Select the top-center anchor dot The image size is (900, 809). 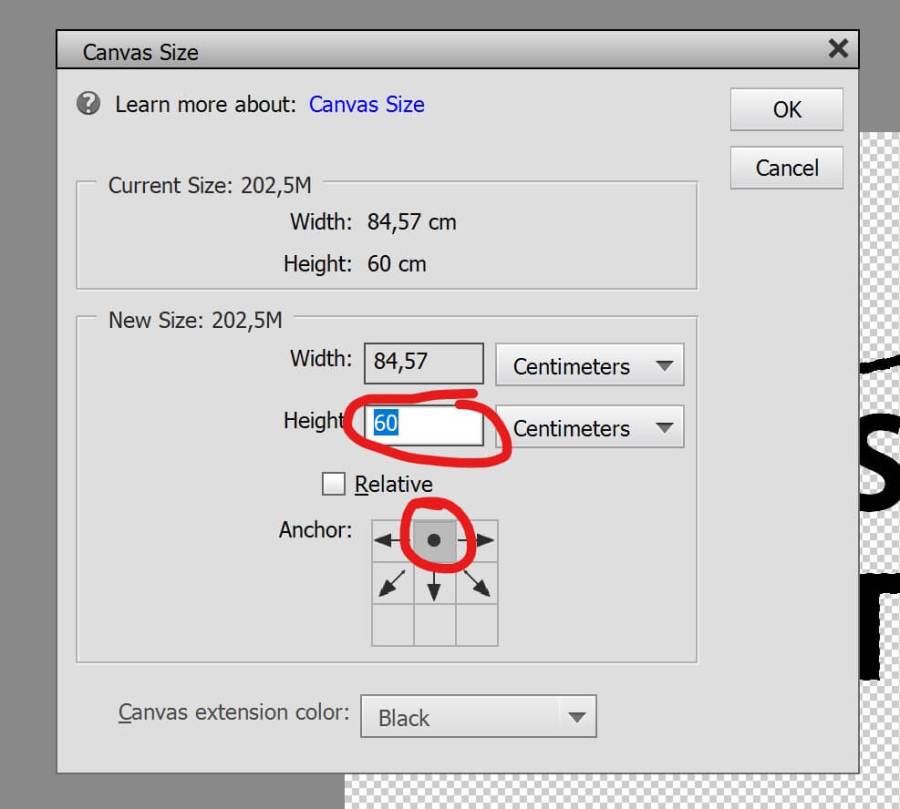pos(434,541)
